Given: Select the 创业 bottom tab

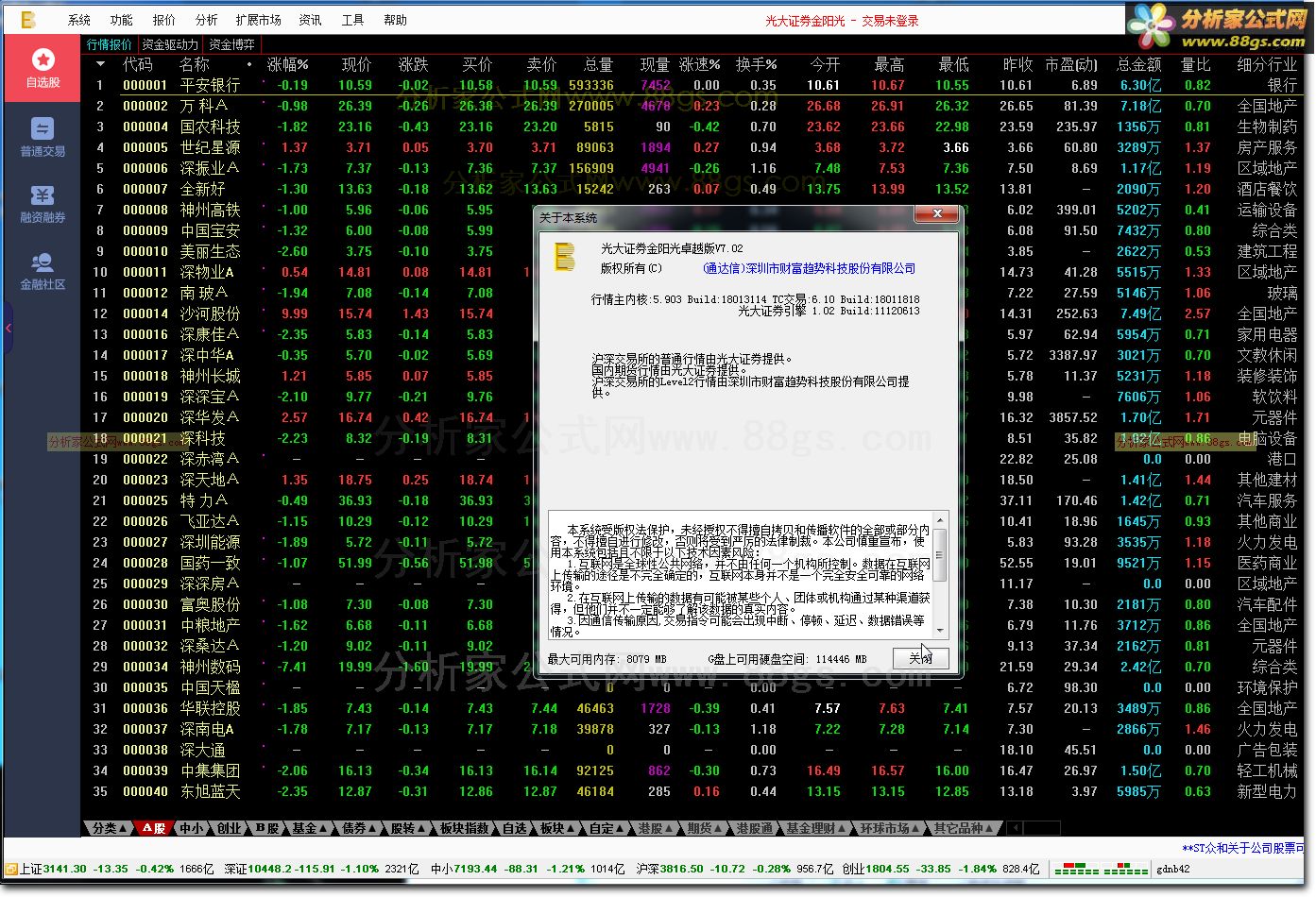Looking at the screenshot, I should click(230, 828).
